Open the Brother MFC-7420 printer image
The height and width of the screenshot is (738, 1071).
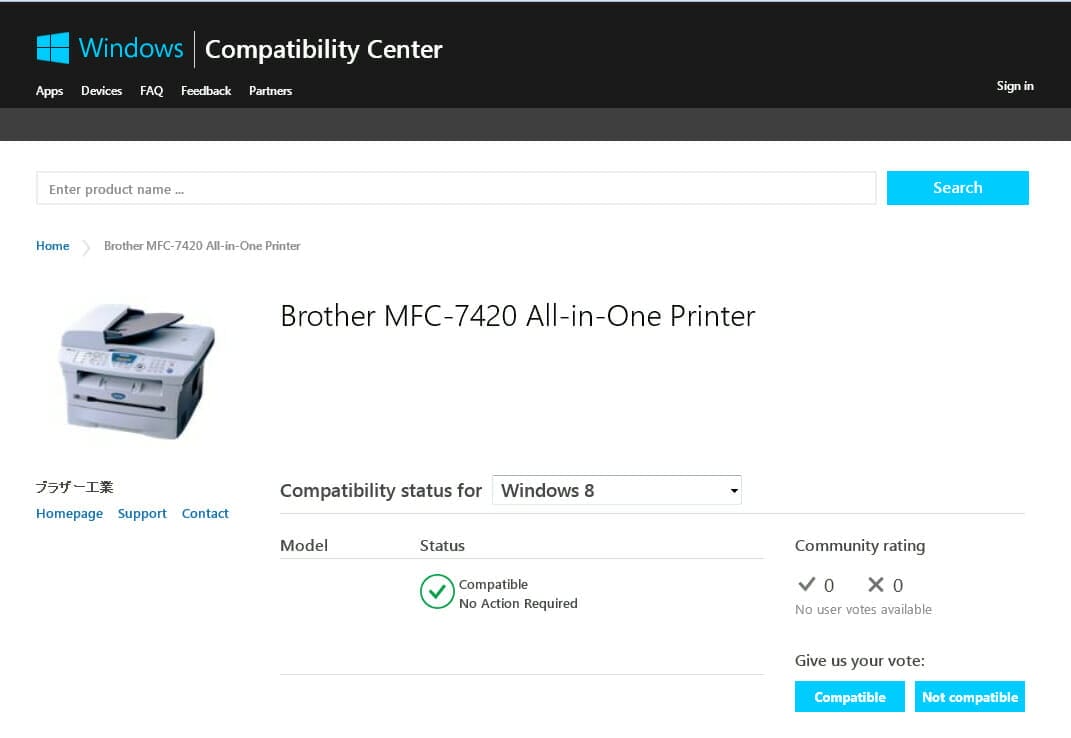(137, 371)
